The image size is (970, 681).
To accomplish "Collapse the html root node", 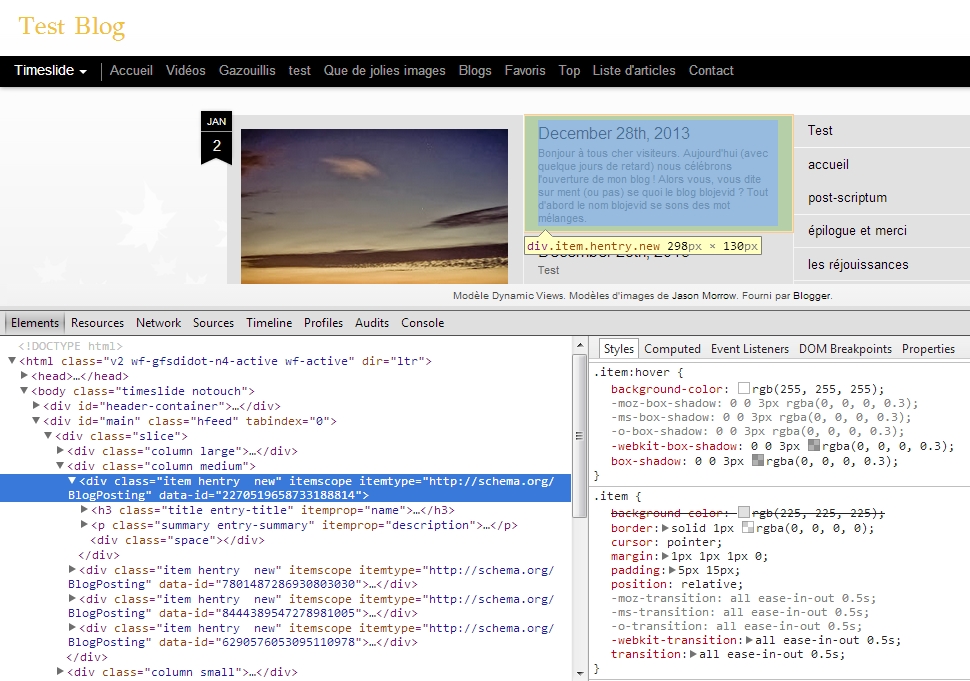I will click(x=12, y=361).
